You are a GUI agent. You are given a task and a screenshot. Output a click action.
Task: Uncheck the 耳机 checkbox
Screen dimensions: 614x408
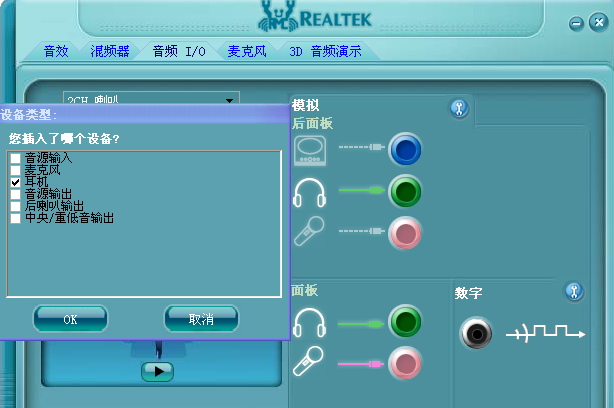[15, 182]
